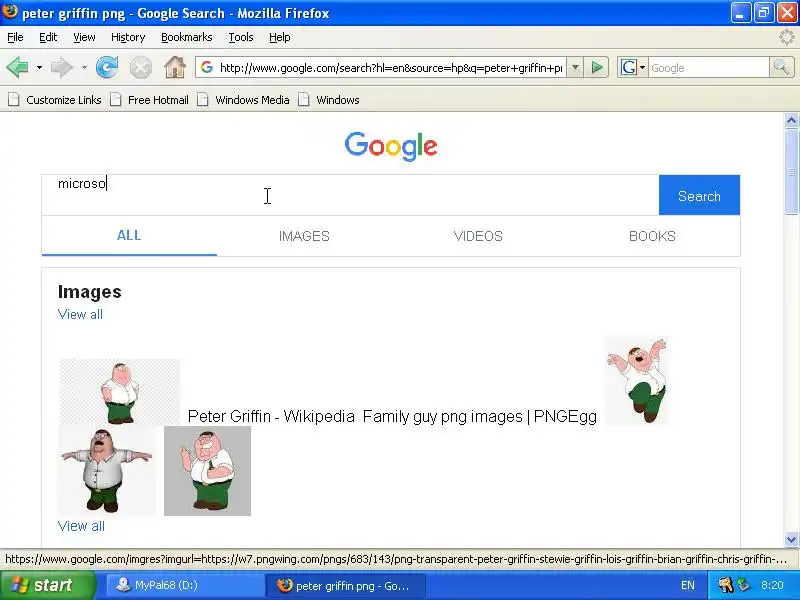This screenshot has width=800, height=600.
Task: Switch to the BOOKS results tab
Action: (652, 236)
